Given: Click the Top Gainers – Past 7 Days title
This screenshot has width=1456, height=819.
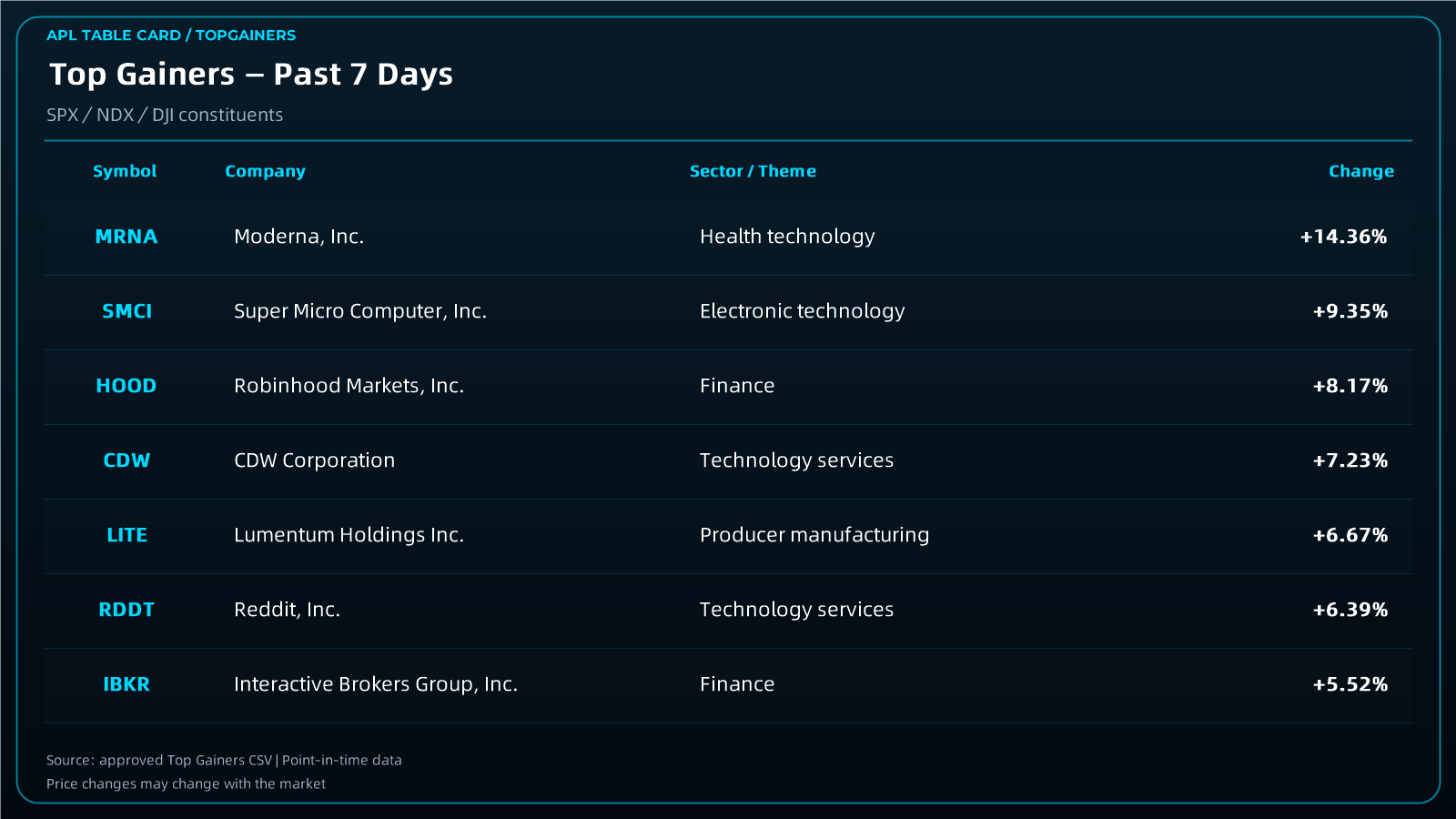Looking at the screenshot, I should [251, 75].
